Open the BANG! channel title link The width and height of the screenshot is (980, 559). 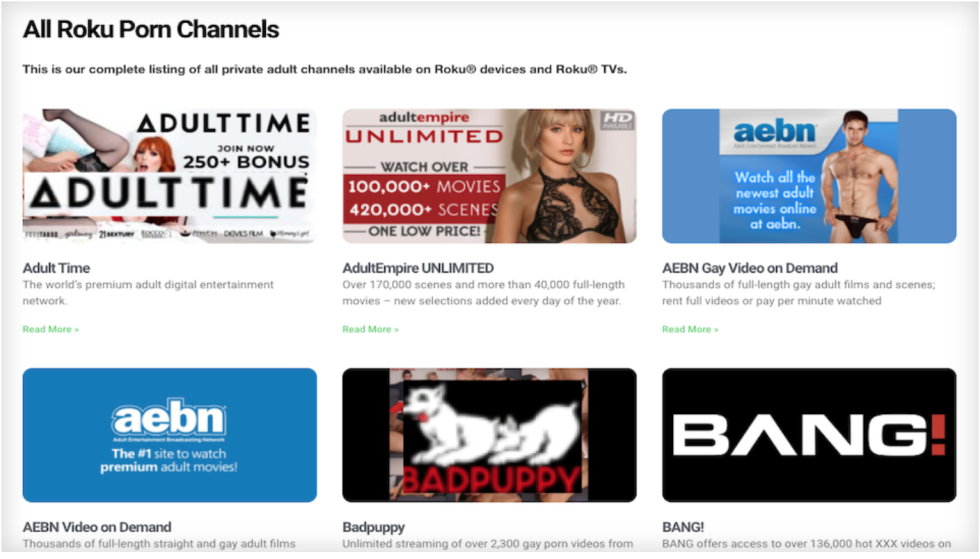(x=683, y=527)
